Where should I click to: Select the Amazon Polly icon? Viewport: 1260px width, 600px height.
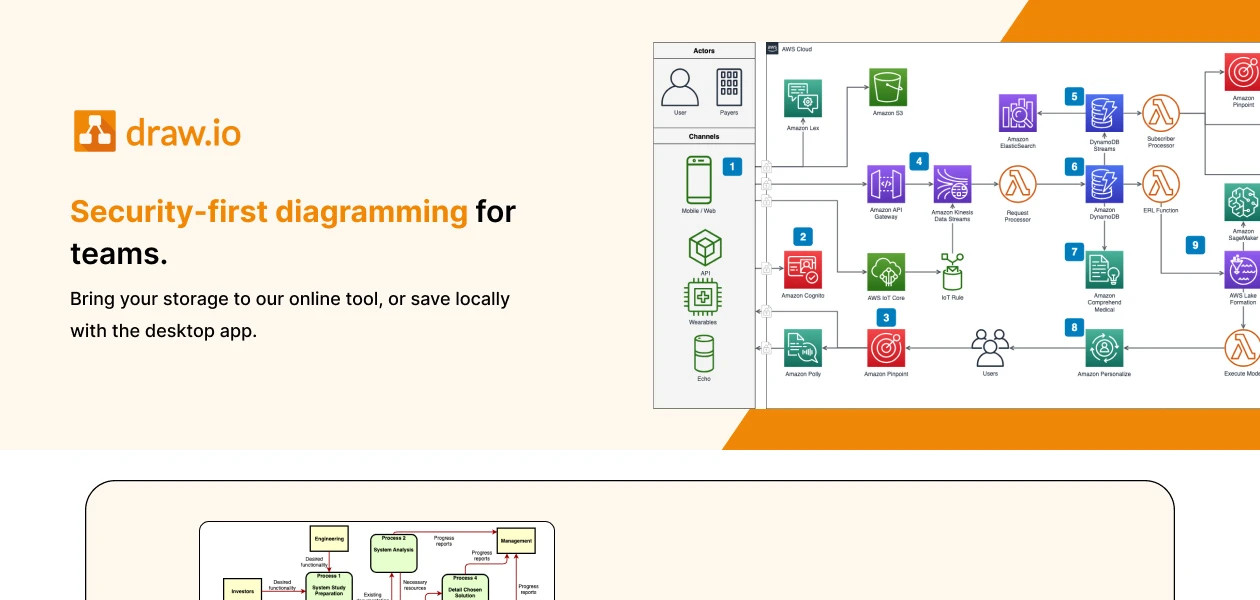[x=803, y=349]
